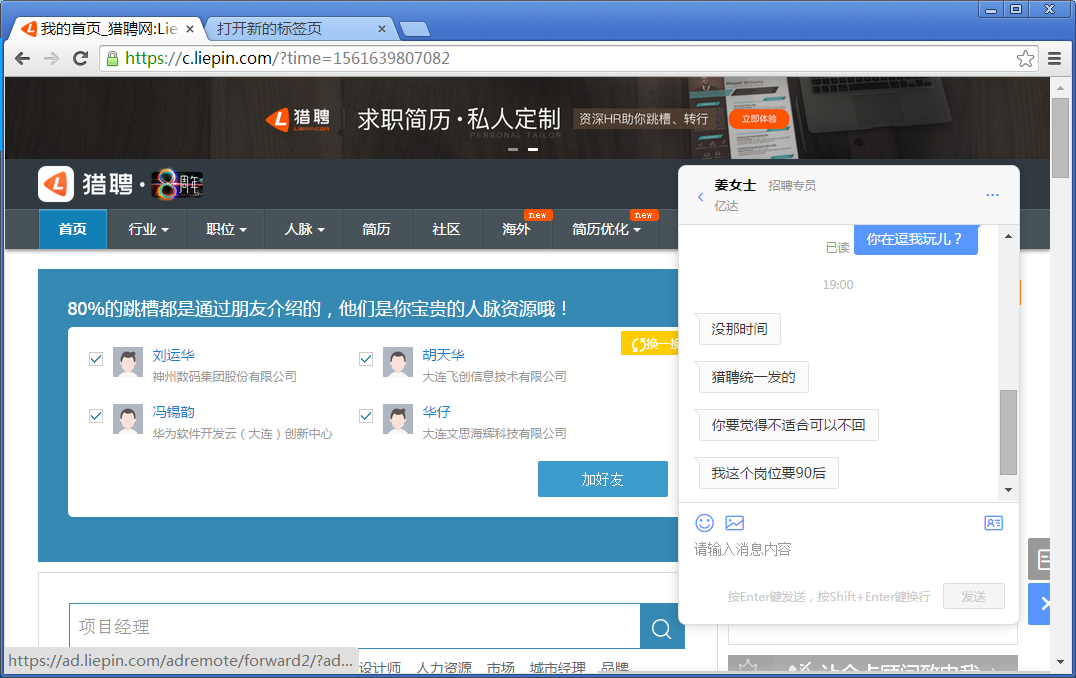The width and height of the screenshot is (1076, 678).
Task: Click first banner carousel dot
Action: pos(513,149)
